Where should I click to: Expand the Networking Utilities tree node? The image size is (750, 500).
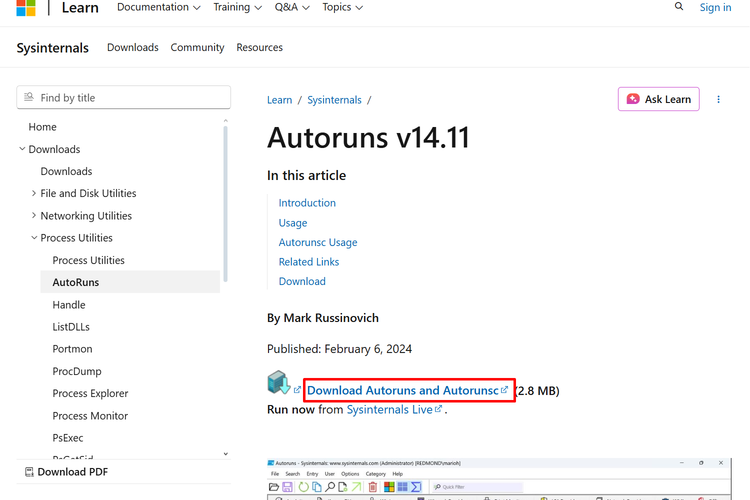click(33, 216)
